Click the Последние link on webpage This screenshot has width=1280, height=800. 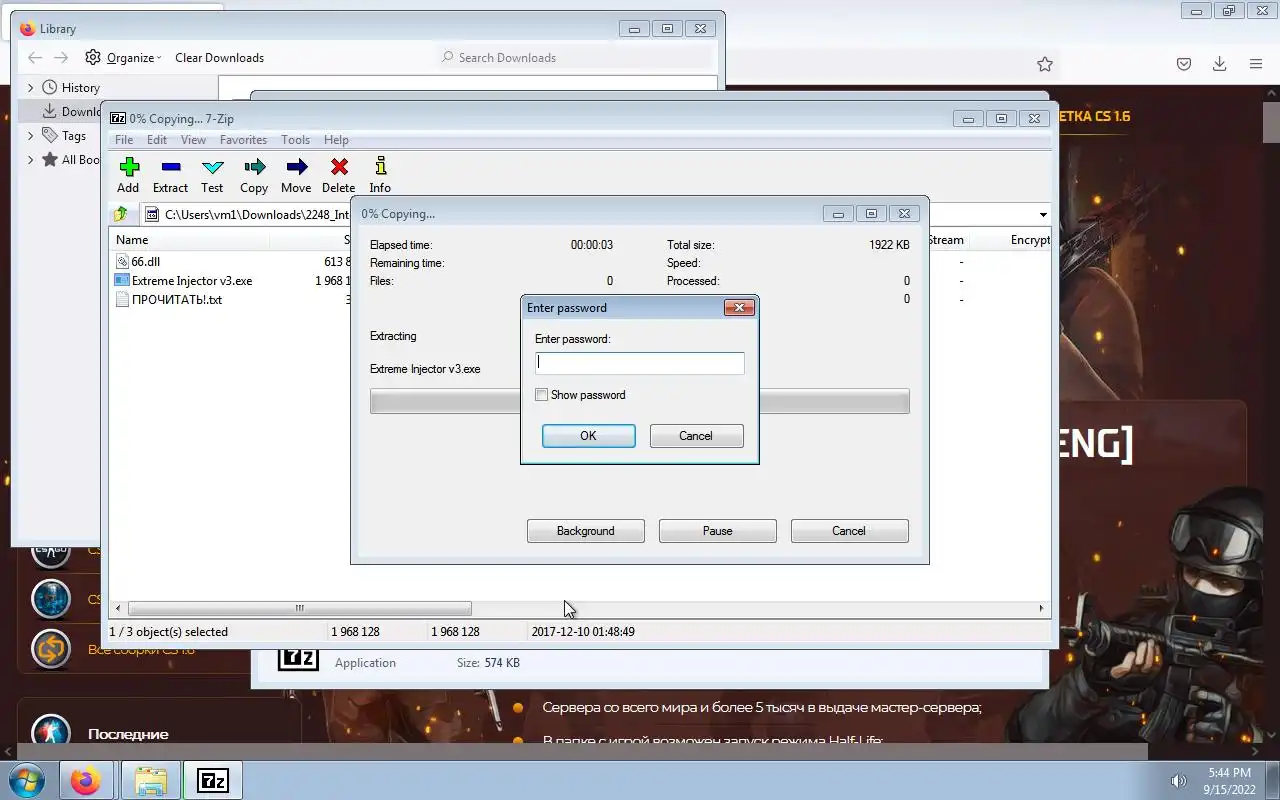click(128, 734)
